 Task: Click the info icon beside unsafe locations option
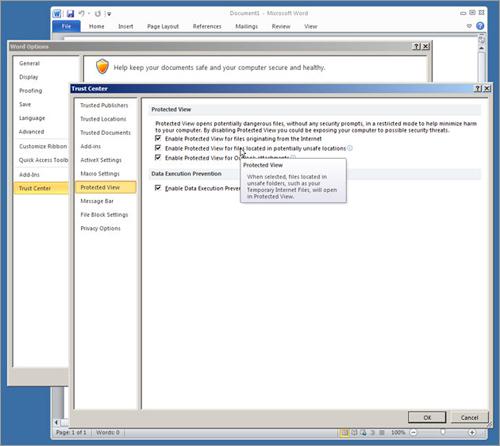point(350,148)
